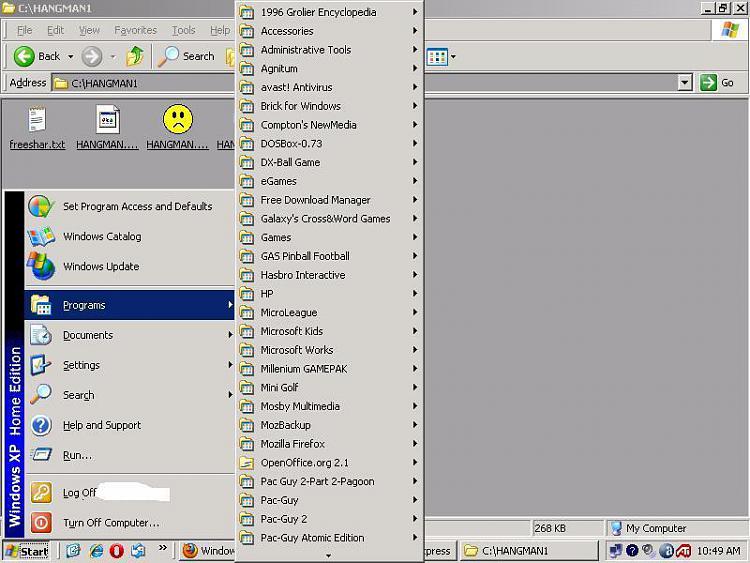Select Programs in the Start menu
Screen dimensions: 750x563
point(129,305)
